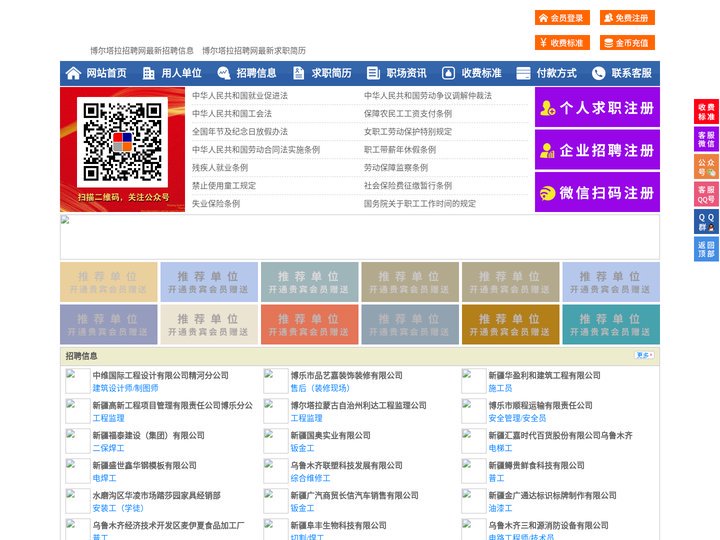Open the 二保焊工 job link
Viewport: 720px width, 540px height.
[108, 448]
